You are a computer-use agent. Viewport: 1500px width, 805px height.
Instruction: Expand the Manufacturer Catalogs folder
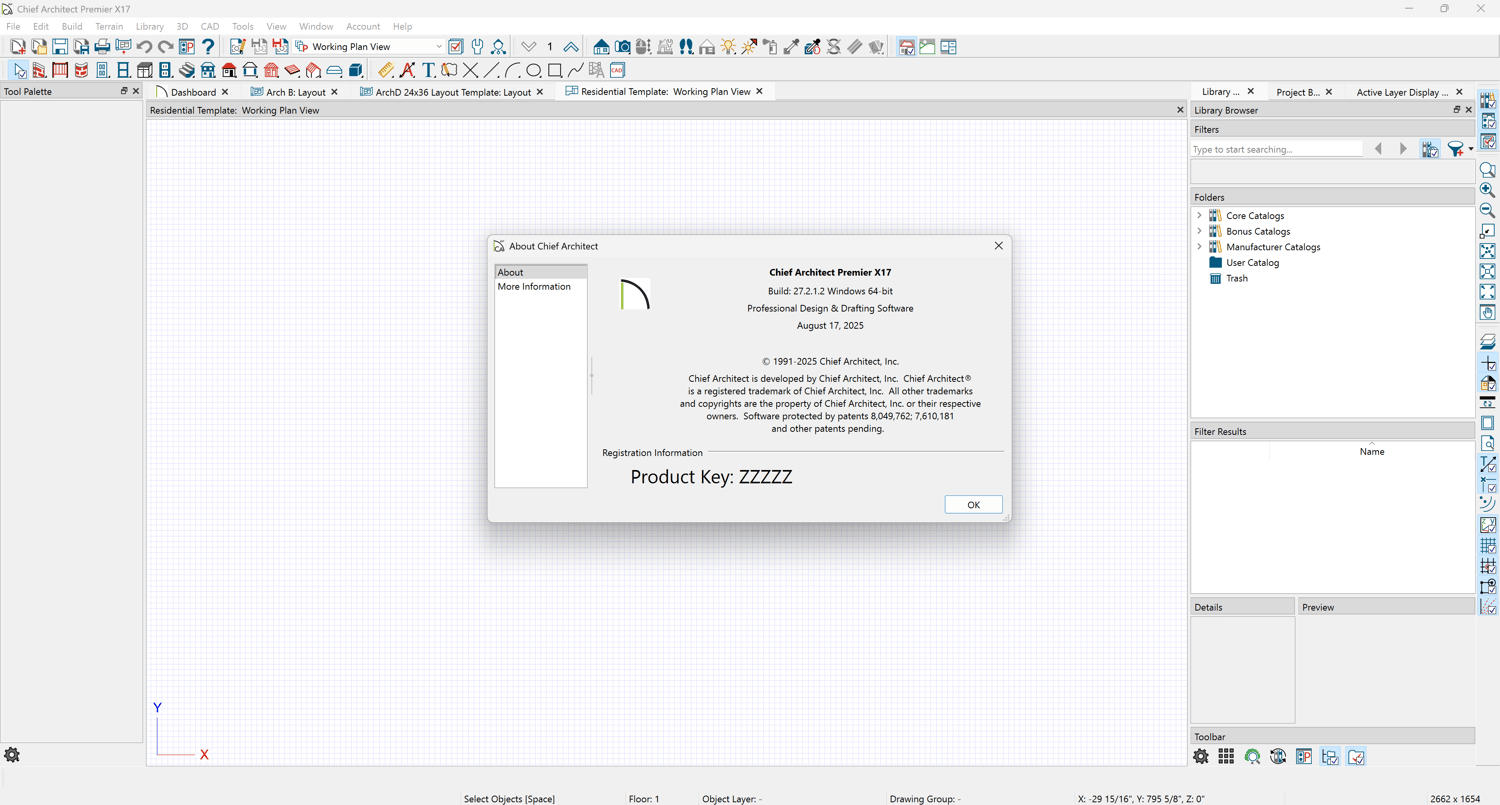coord(1200,247)
